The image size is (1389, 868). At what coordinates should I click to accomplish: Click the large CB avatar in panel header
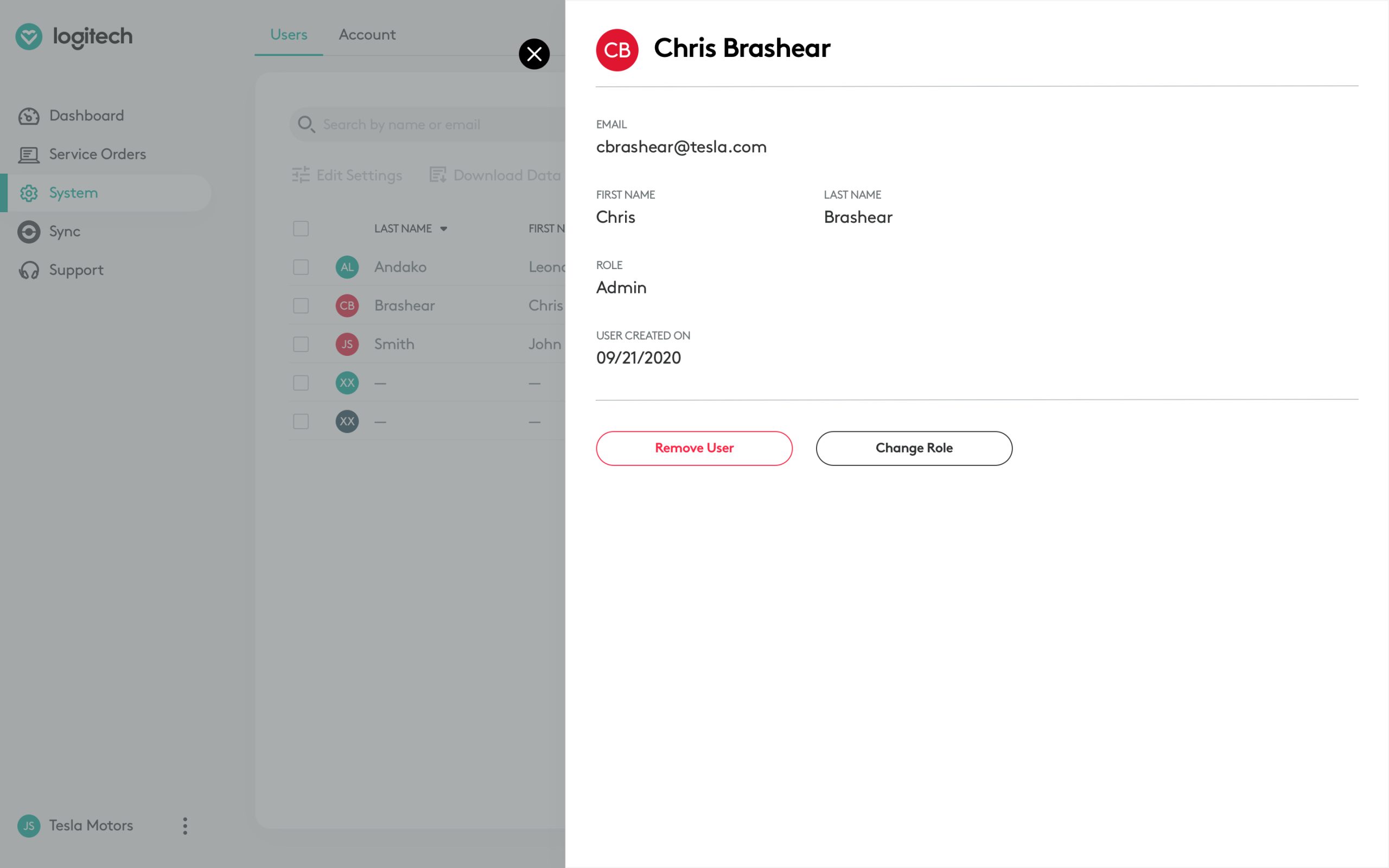[x=617, y=50]
